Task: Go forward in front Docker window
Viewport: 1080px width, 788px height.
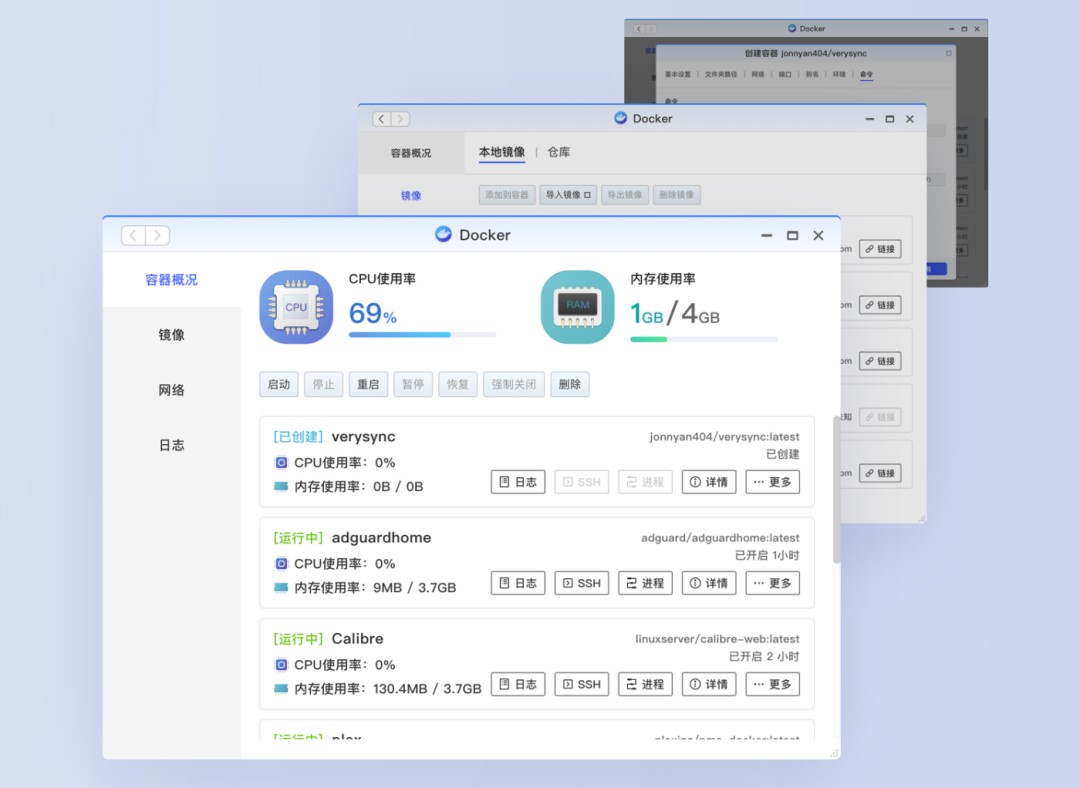Action: [x=158, y=236]
